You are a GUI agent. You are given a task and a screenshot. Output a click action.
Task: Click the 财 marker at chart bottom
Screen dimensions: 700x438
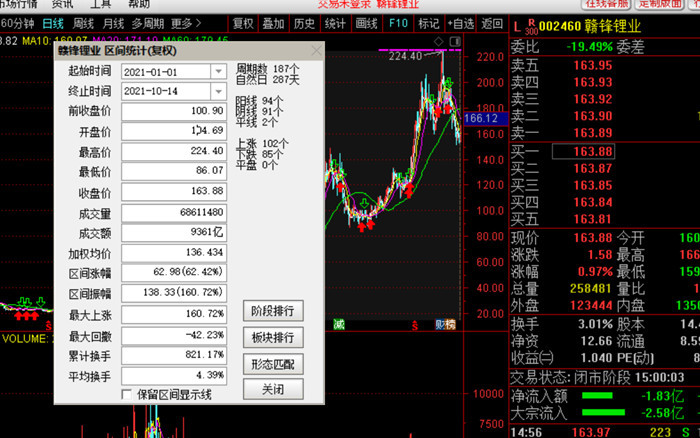438,323
